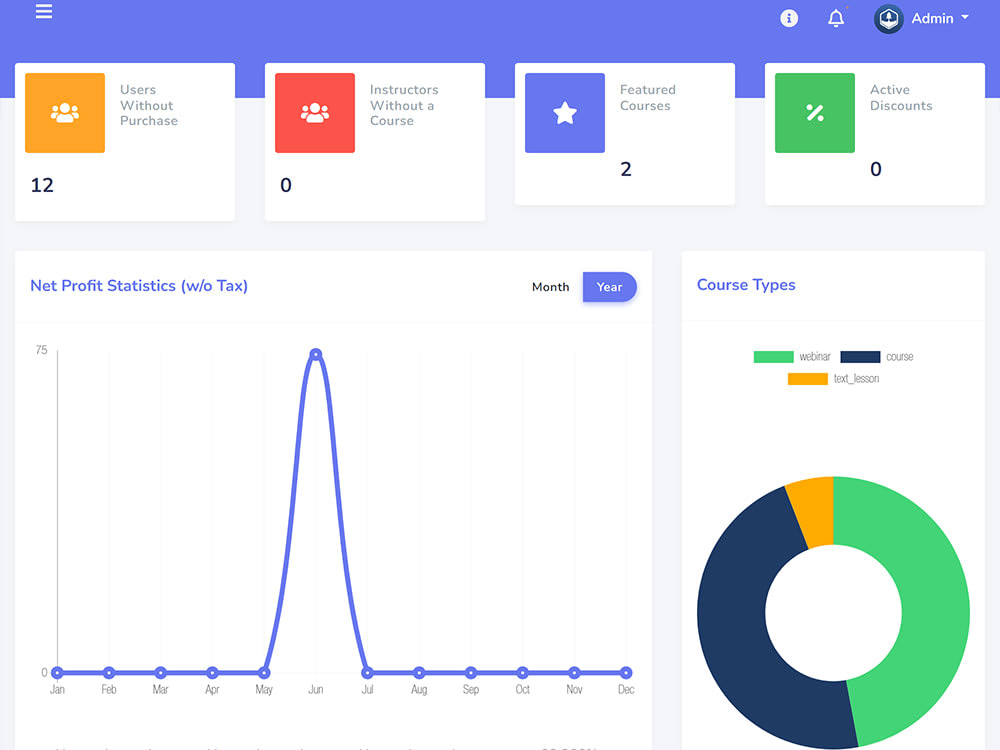Click the Admin avatar image
Image resolution: width=1000 pixels, height=750 pixels.
pyautogui.click(x=888, y=19)
